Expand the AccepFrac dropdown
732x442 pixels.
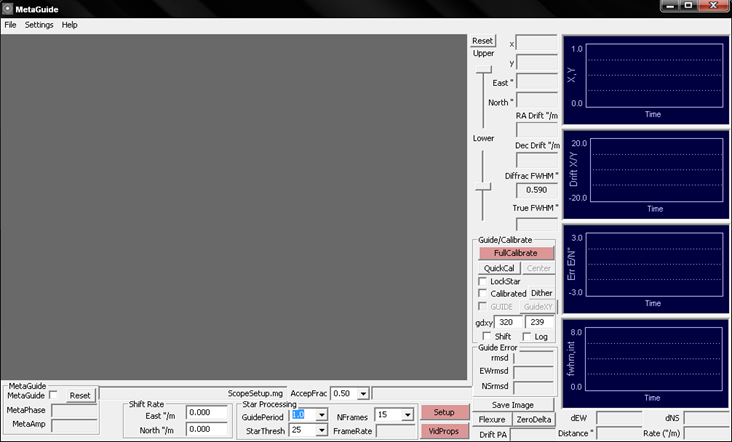(363, 394)
